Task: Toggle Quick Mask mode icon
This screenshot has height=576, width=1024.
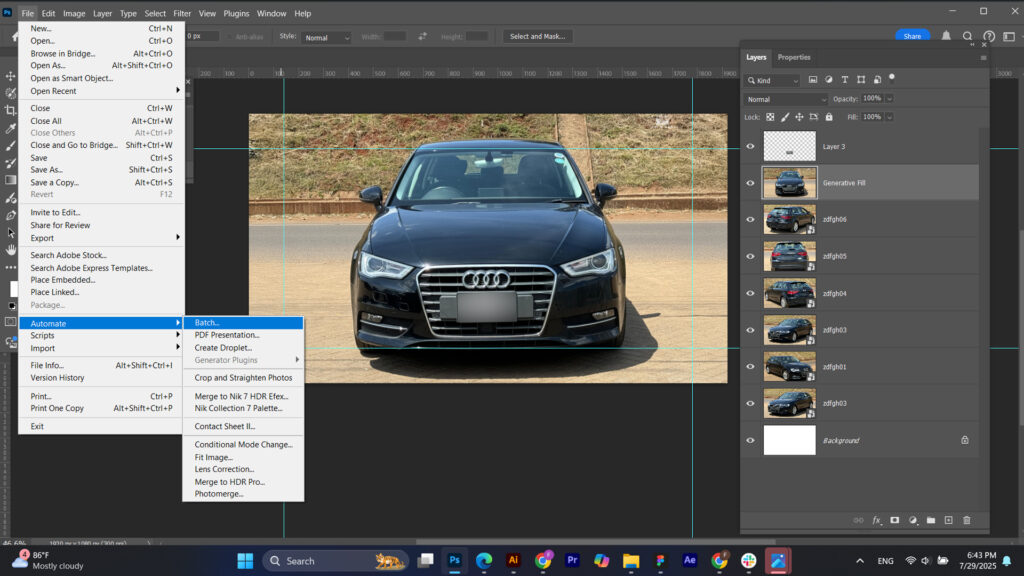Action: pyautogui.click(x=10, y=322)
